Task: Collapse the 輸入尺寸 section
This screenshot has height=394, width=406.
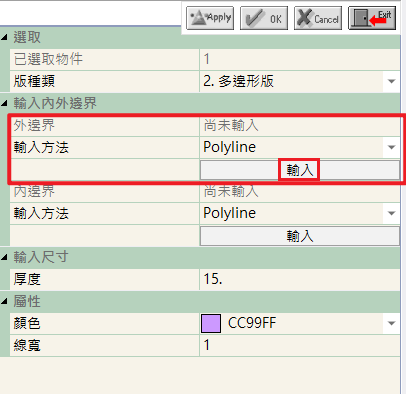Action: 4,257
